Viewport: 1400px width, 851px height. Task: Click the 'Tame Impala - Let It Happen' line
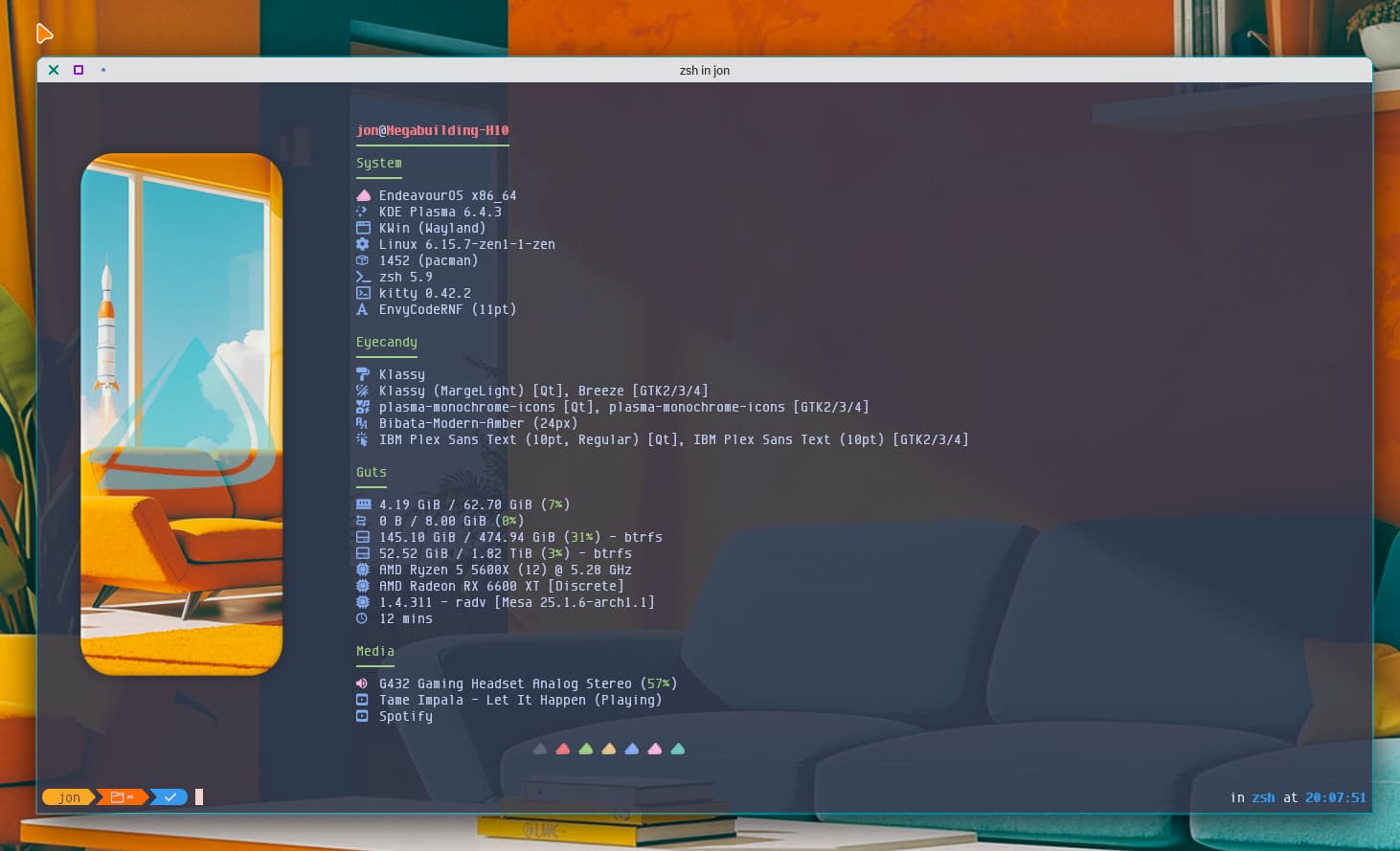(x=521, y=700)
